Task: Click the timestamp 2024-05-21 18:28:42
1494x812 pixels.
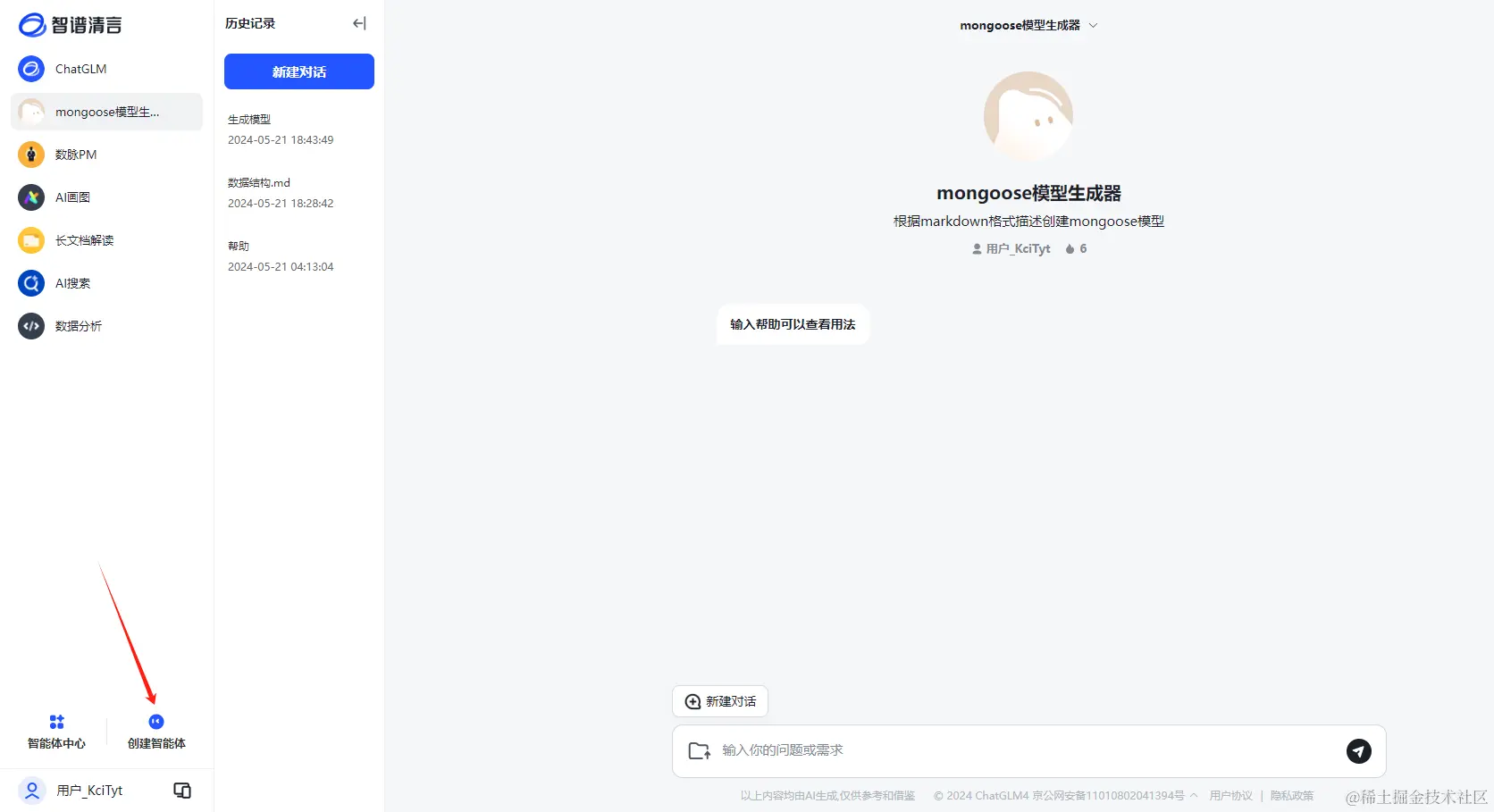Action: 281,204
